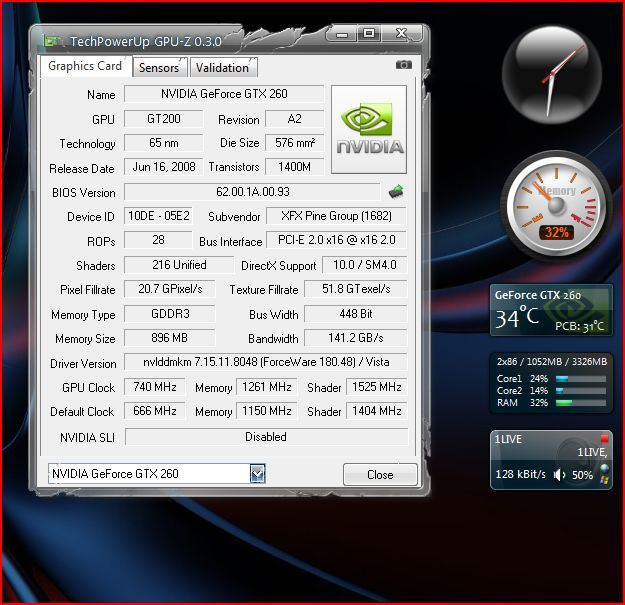Open the Validation tab

(x=223, y=68)
